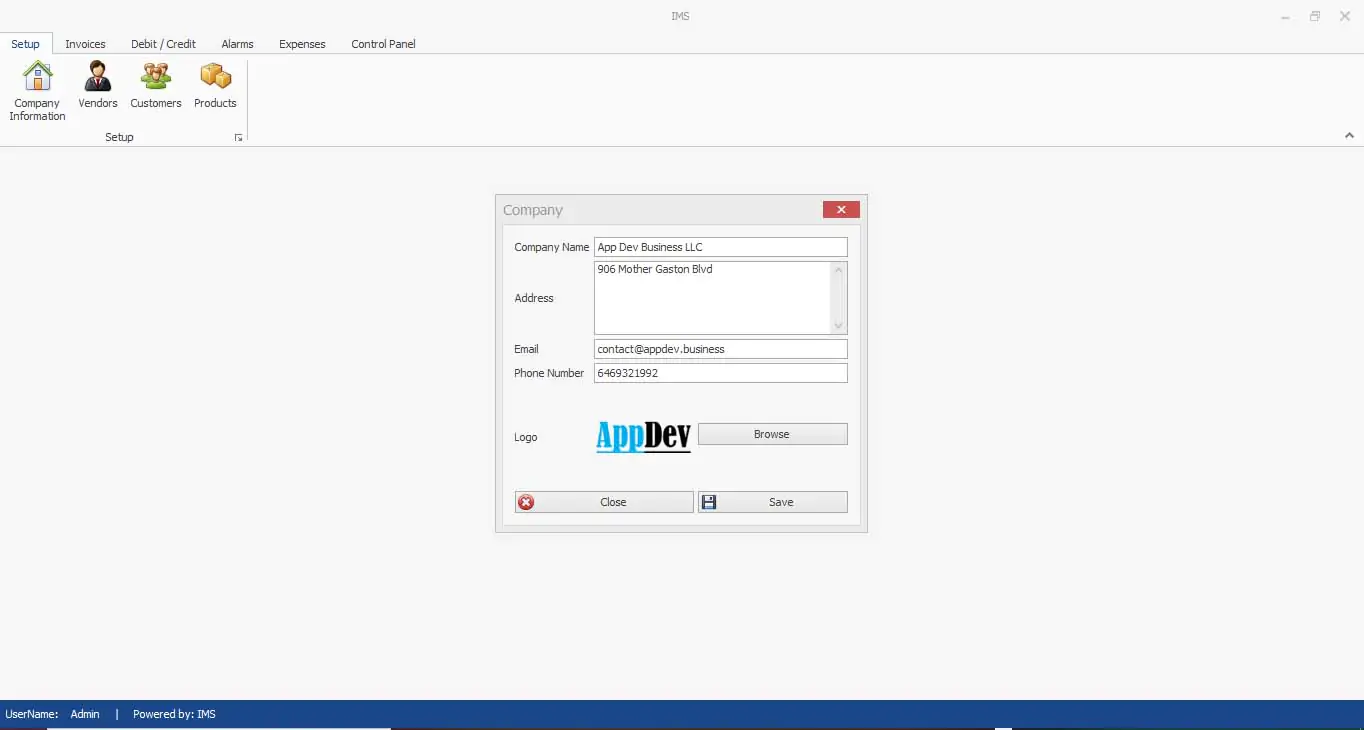Collapse the ribbon using chevron arrow
The width and height of the screenshot is (1364, 730).
[x=1349, y=136]
